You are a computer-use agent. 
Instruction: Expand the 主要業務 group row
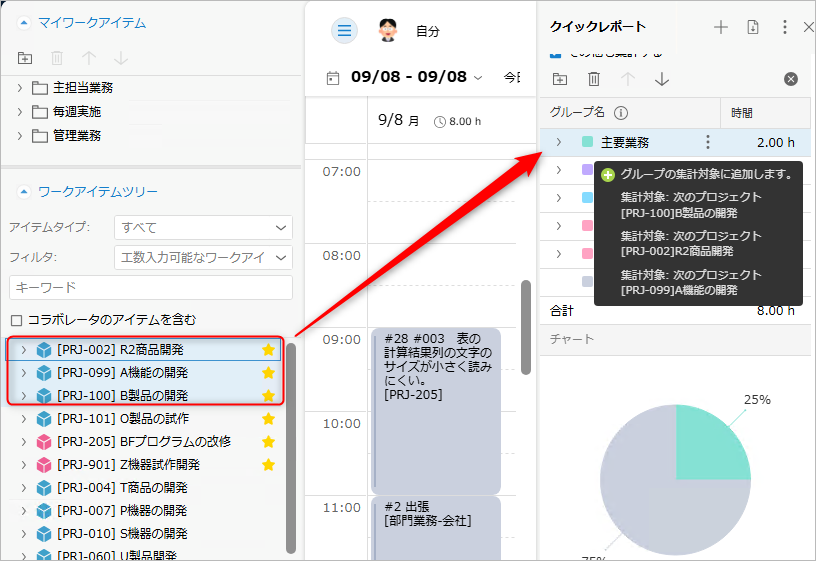pos(558,142)
